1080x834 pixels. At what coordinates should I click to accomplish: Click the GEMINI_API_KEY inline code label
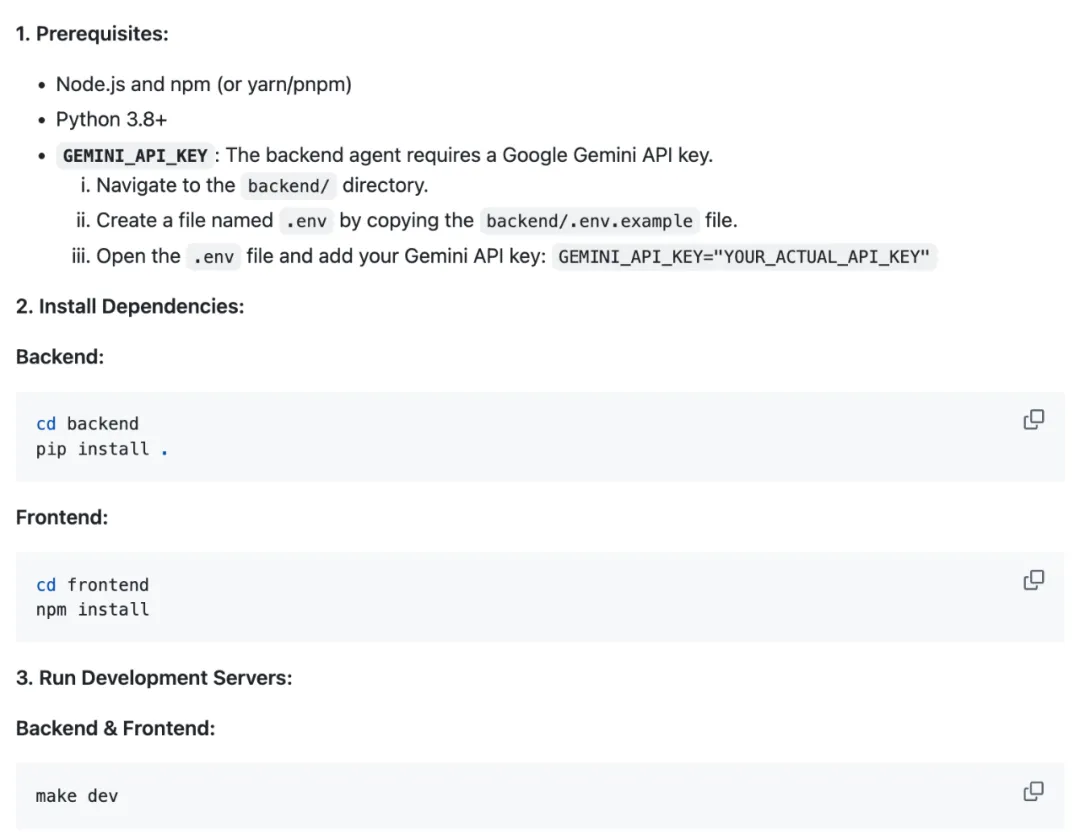pos(135,155)
